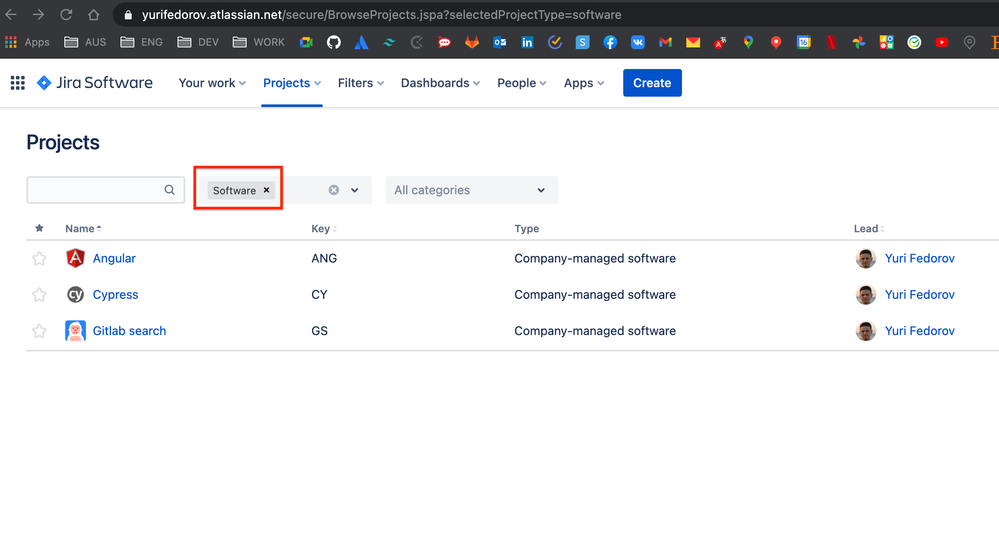The image size is (999, 544).
Task: Reload the page
Action: coord(66,14)
